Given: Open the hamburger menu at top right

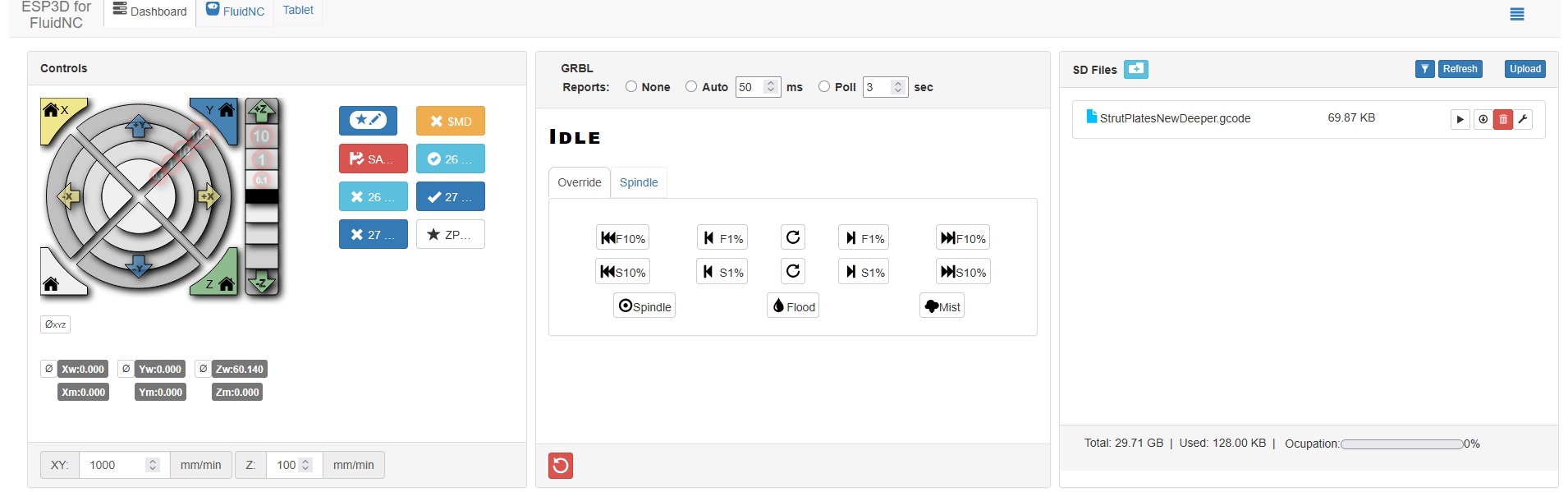Looking at the screenshot, I should [1517, 14].
